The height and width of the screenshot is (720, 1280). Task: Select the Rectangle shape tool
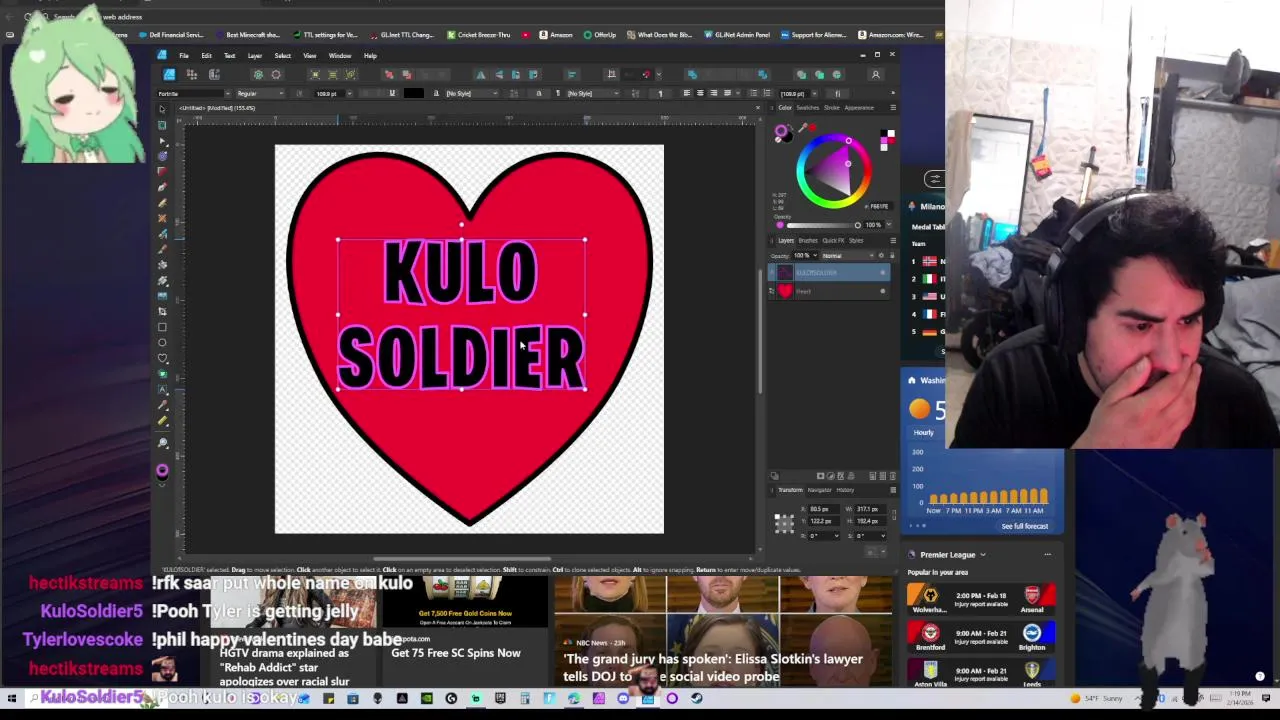(x=162, y=327)
